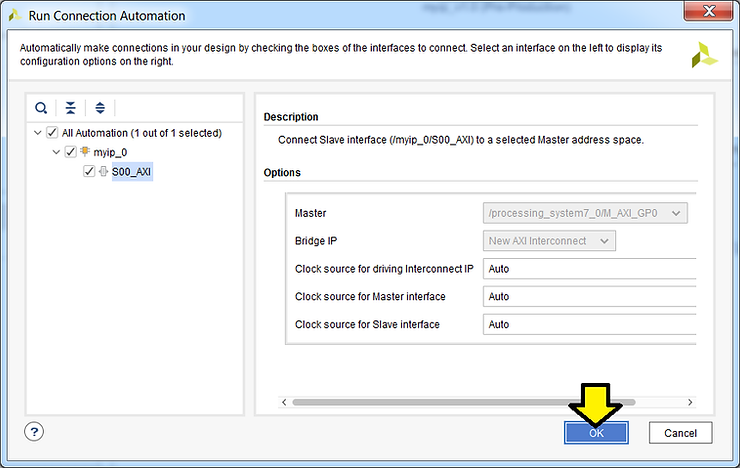
Task: Click the Cancel button
Action: tap(681, 433)
